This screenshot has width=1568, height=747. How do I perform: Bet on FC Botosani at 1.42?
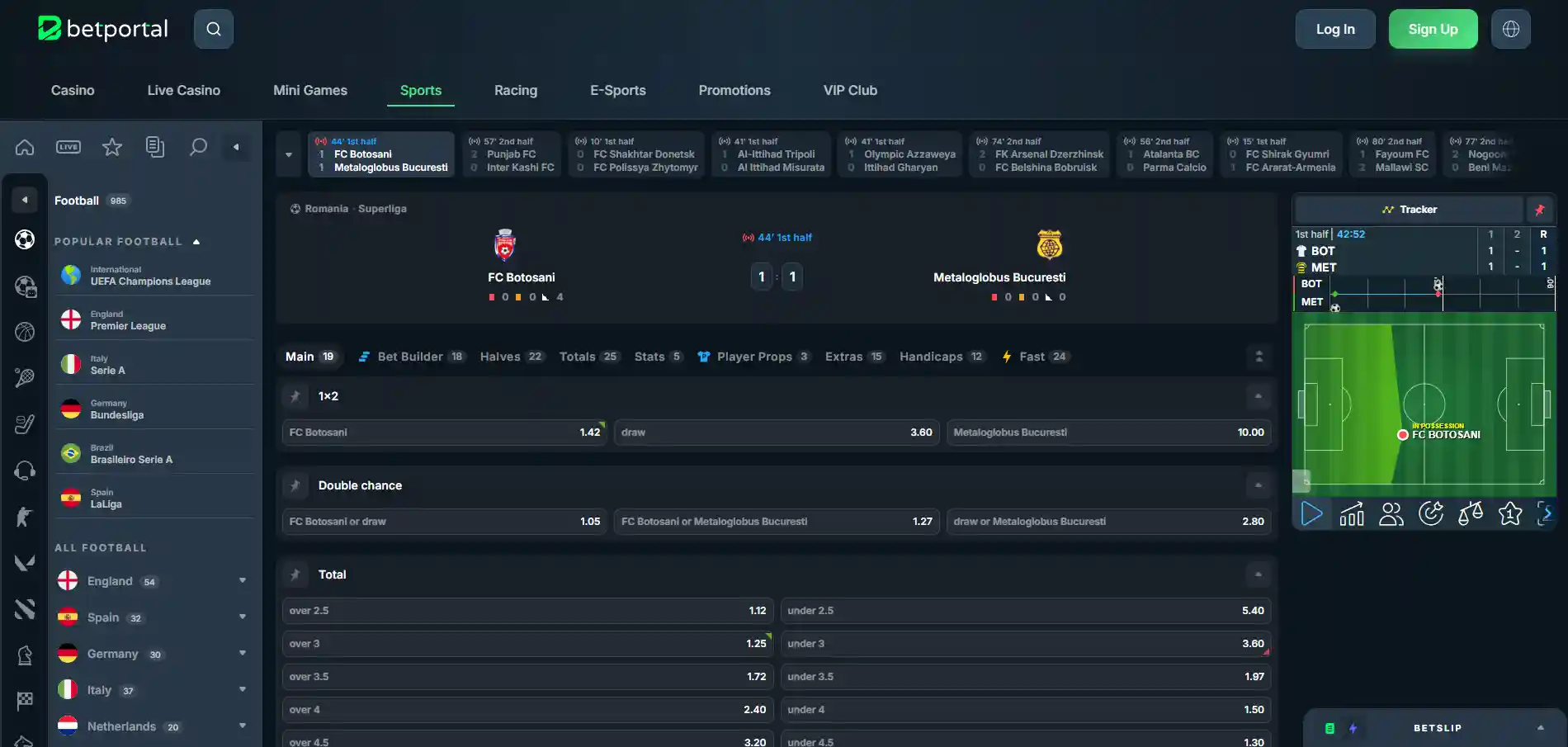tap(445, 433)
